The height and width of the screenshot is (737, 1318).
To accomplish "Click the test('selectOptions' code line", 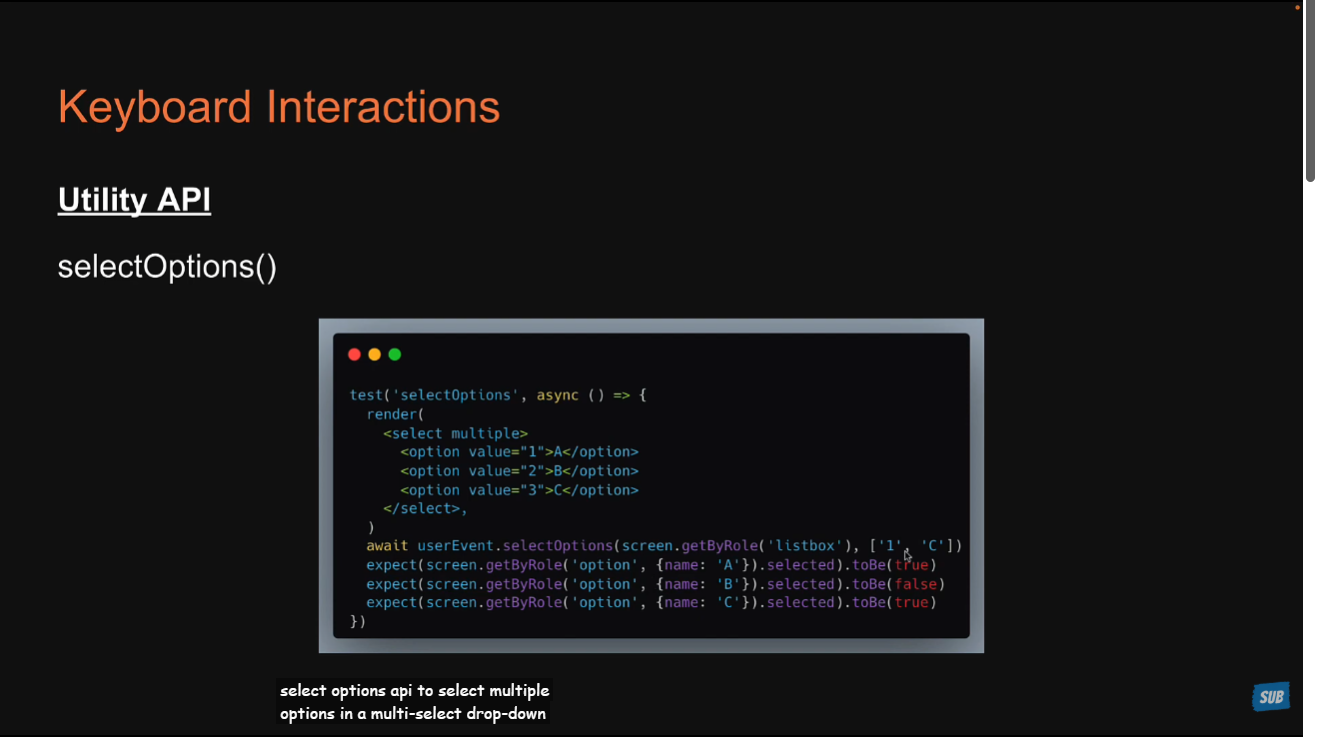I will click(497, 395).
